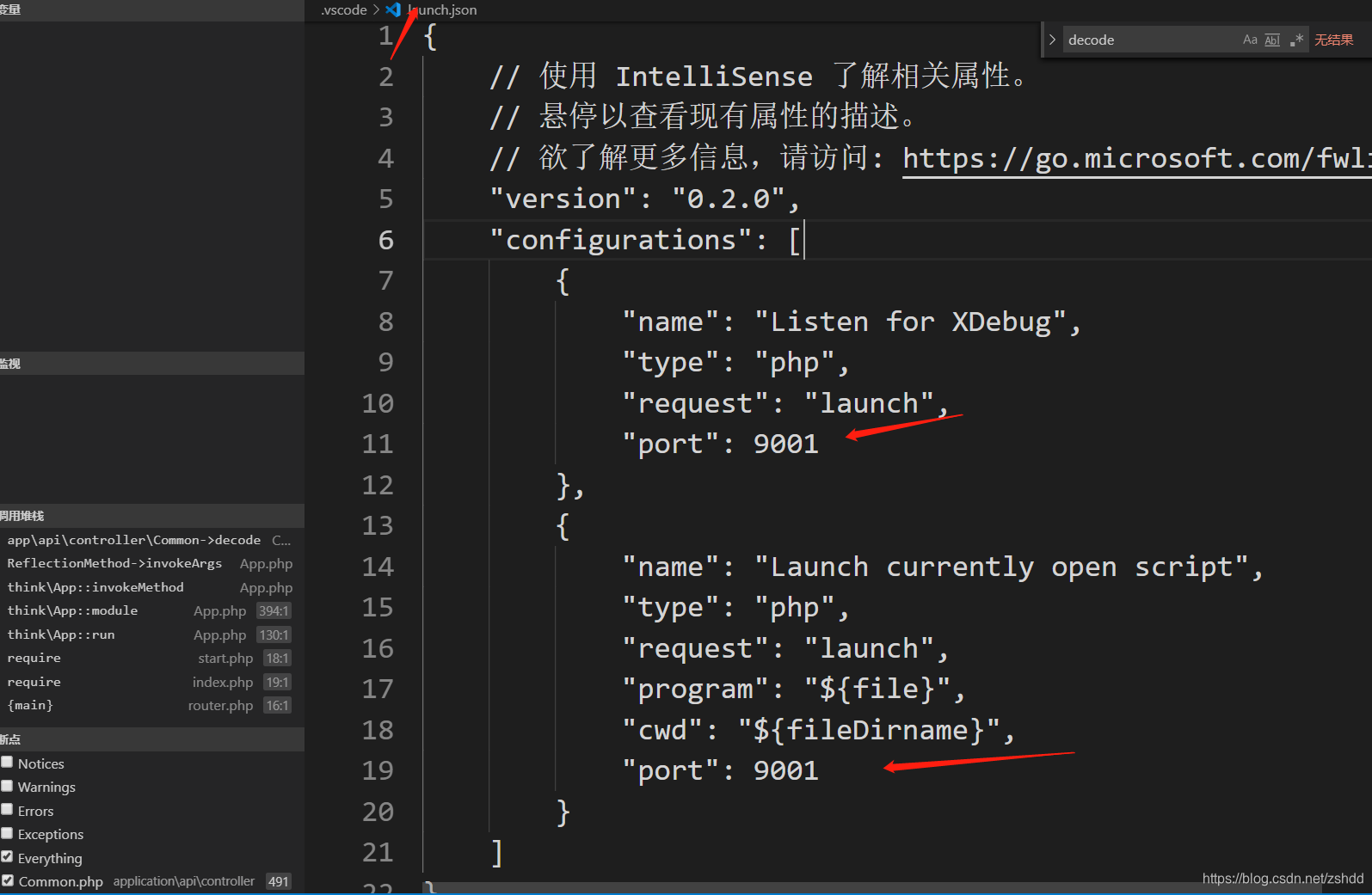
Task: Click the "type" key on line 15
Action: [x=671, y=608]
